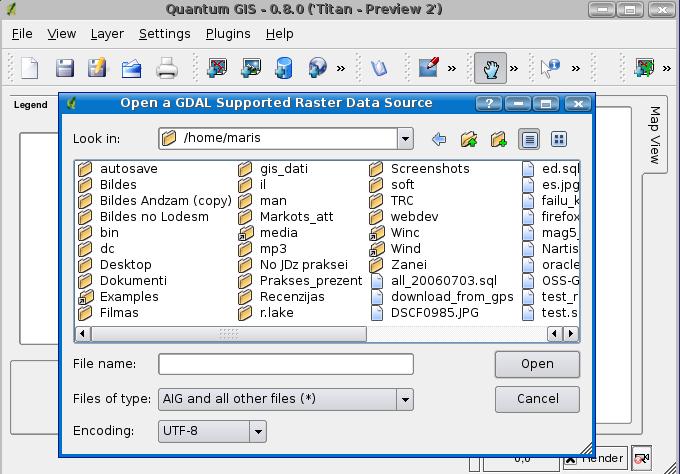Select the r.lake folder

(x=266, y=313)
